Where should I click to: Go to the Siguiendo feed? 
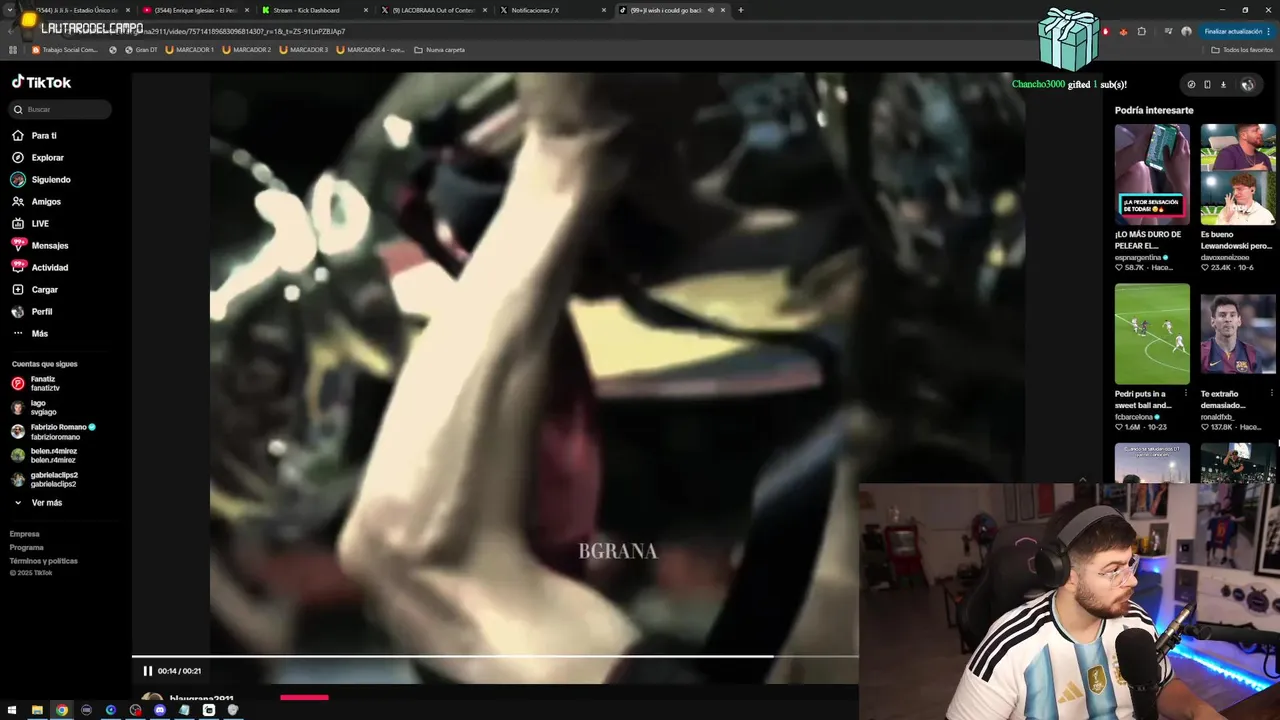[41, 180]
